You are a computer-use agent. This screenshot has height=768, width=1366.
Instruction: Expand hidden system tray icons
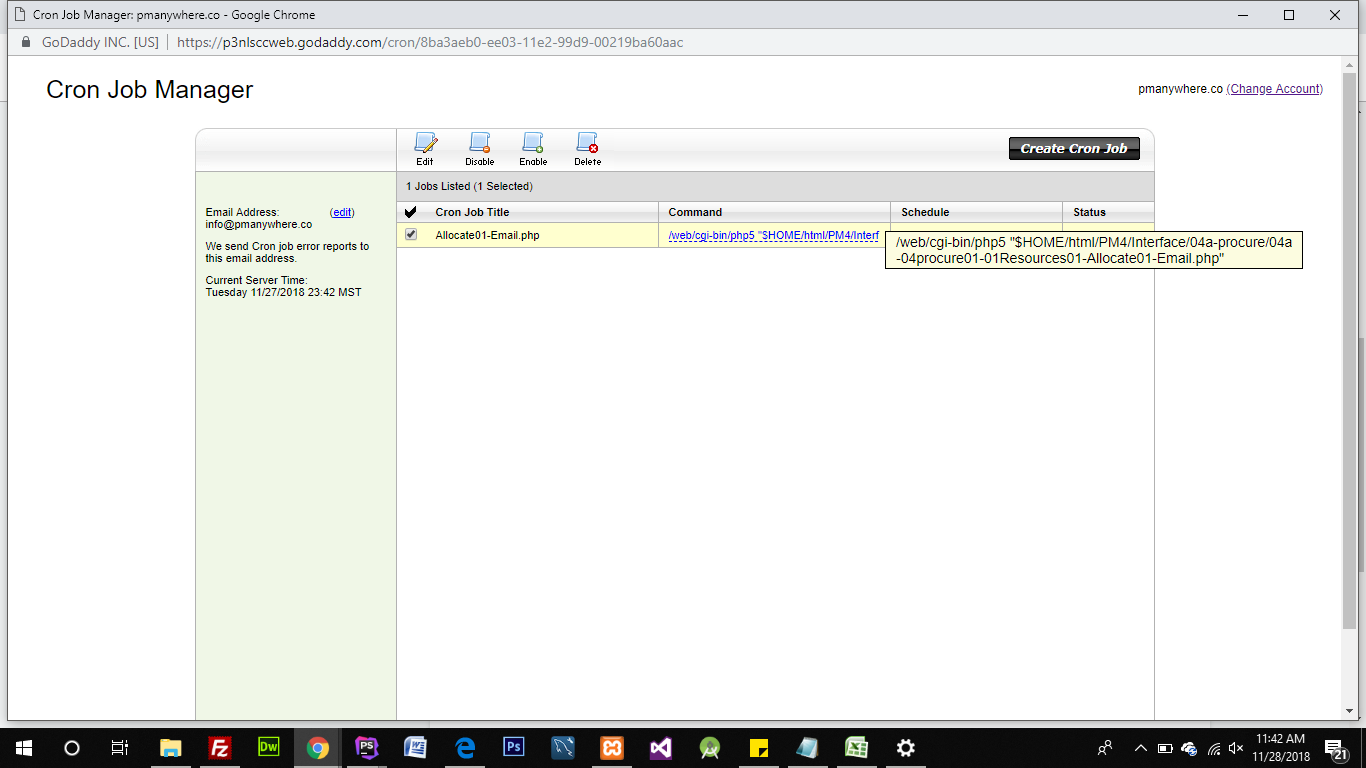tap(1140, 748)
